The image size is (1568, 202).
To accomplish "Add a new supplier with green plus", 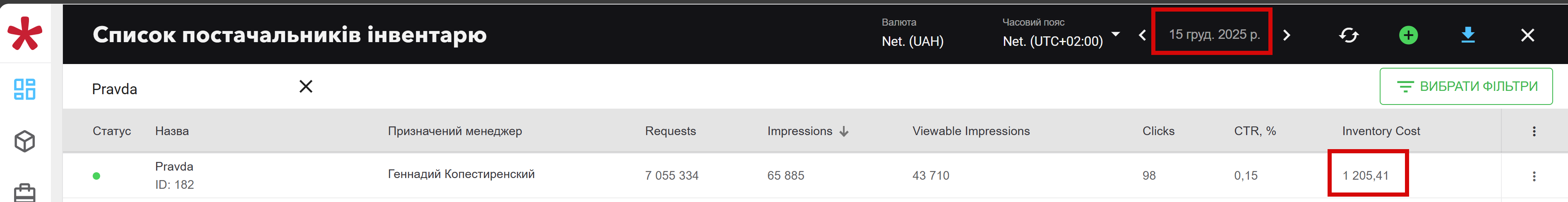I will pos(1408,35).
